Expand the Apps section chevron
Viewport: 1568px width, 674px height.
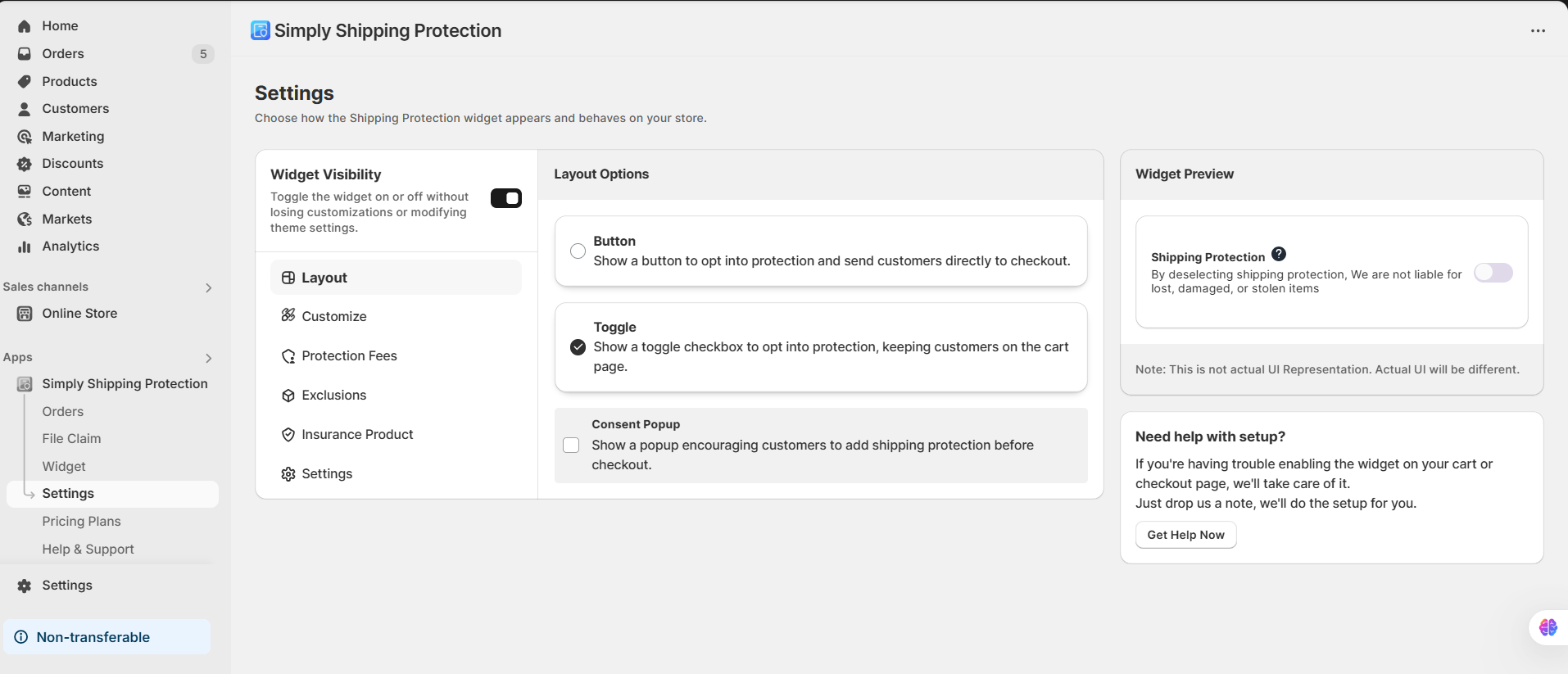[x=209, y=358]
